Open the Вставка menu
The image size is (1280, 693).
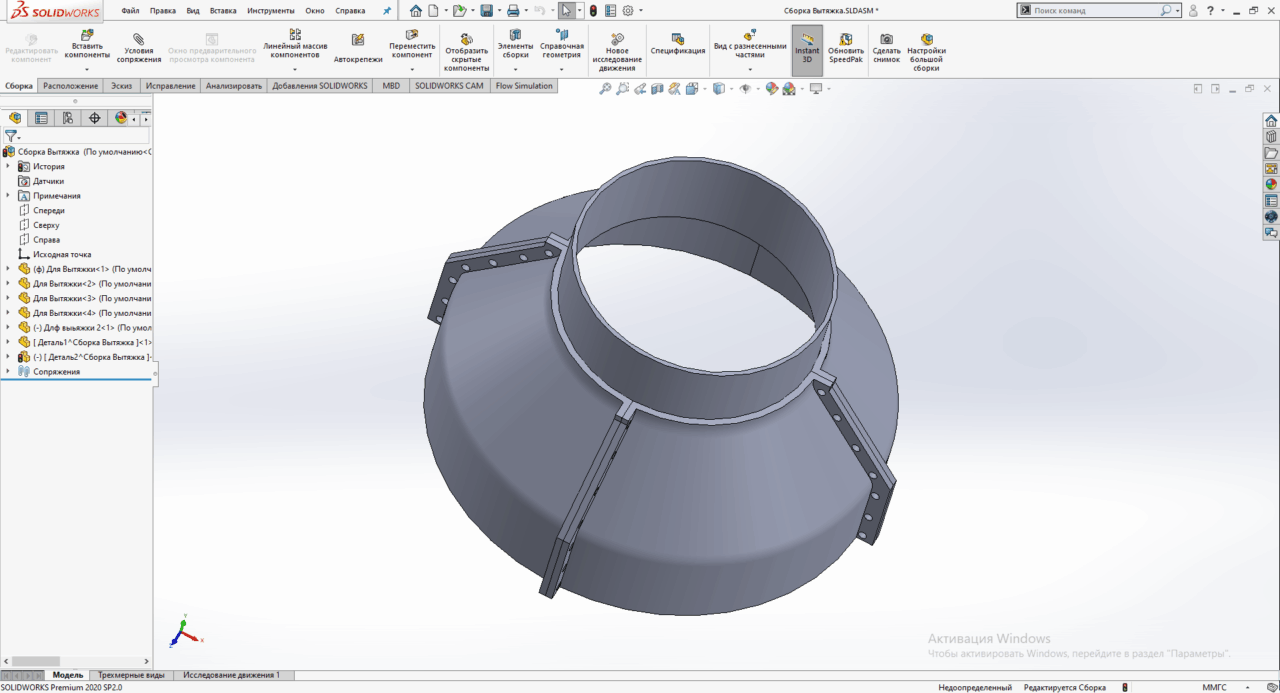click(x=223, y=10)
